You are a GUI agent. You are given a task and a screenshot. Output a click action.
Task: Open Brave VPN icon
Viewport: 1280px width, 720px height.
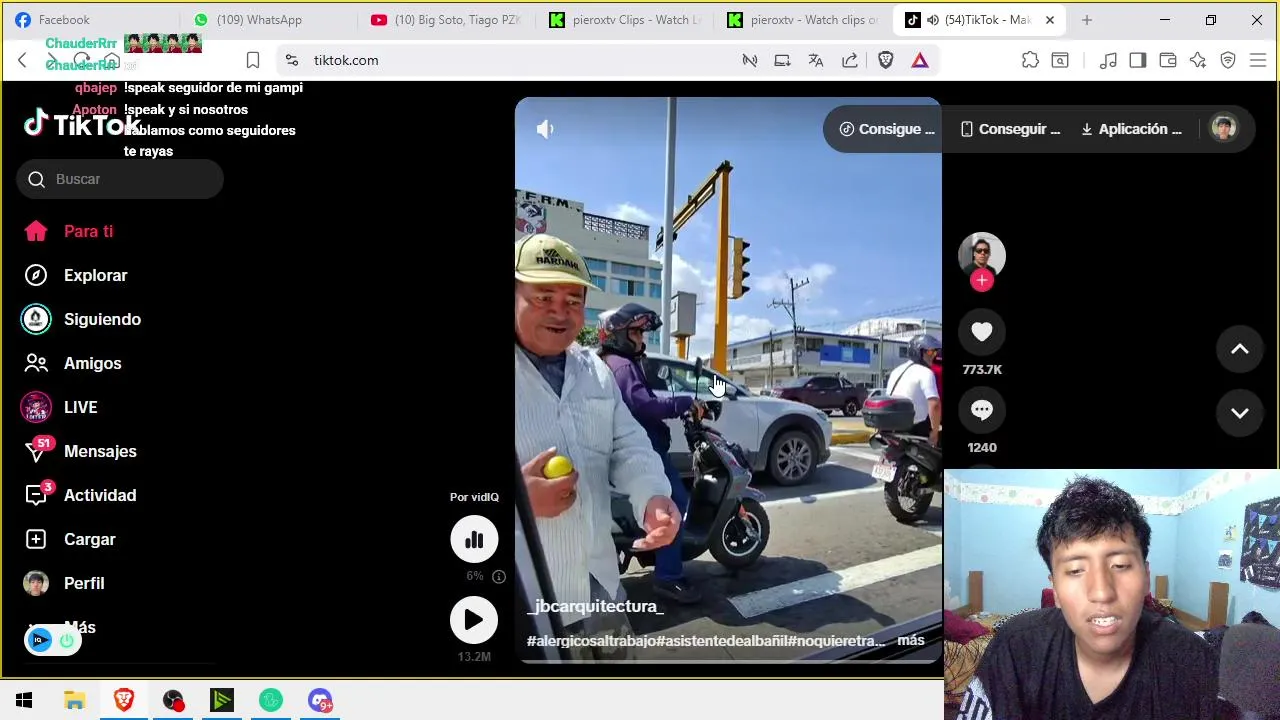(1228, 60)
